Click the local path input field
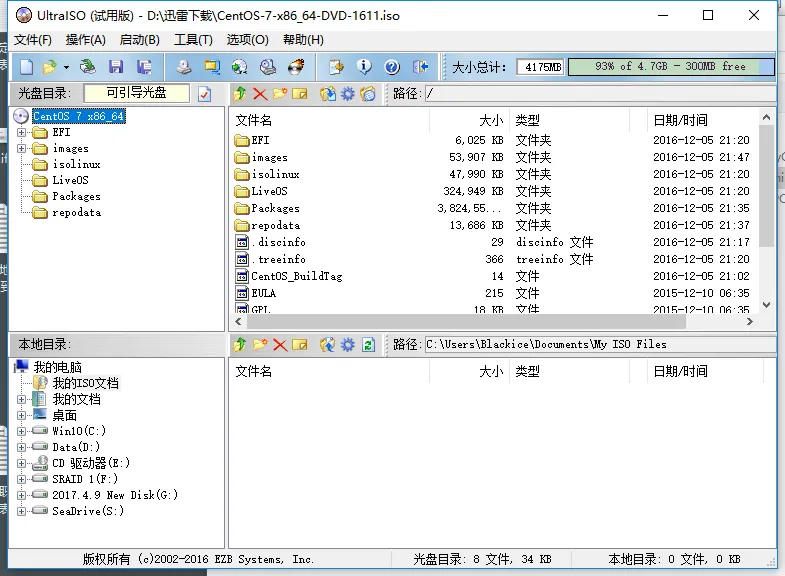Screen dimensions: 785x576 598,345
